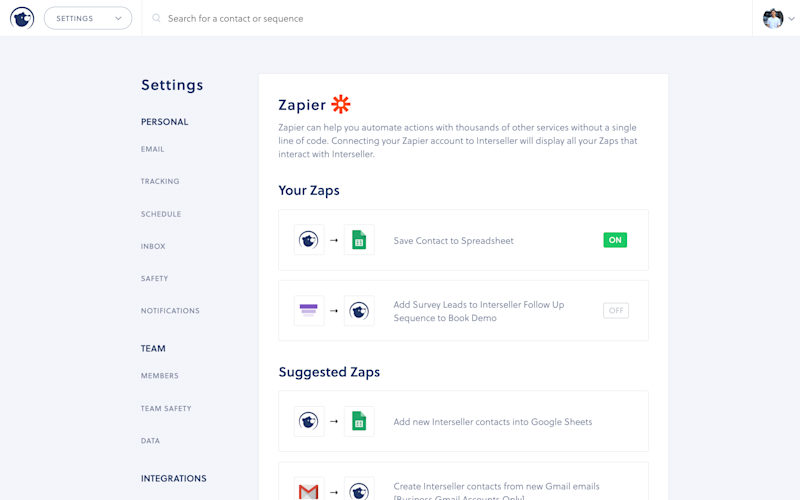Viewport: 800px width, 500px height.
Task: Select the Members team section
Action: [x=160, y=376]
